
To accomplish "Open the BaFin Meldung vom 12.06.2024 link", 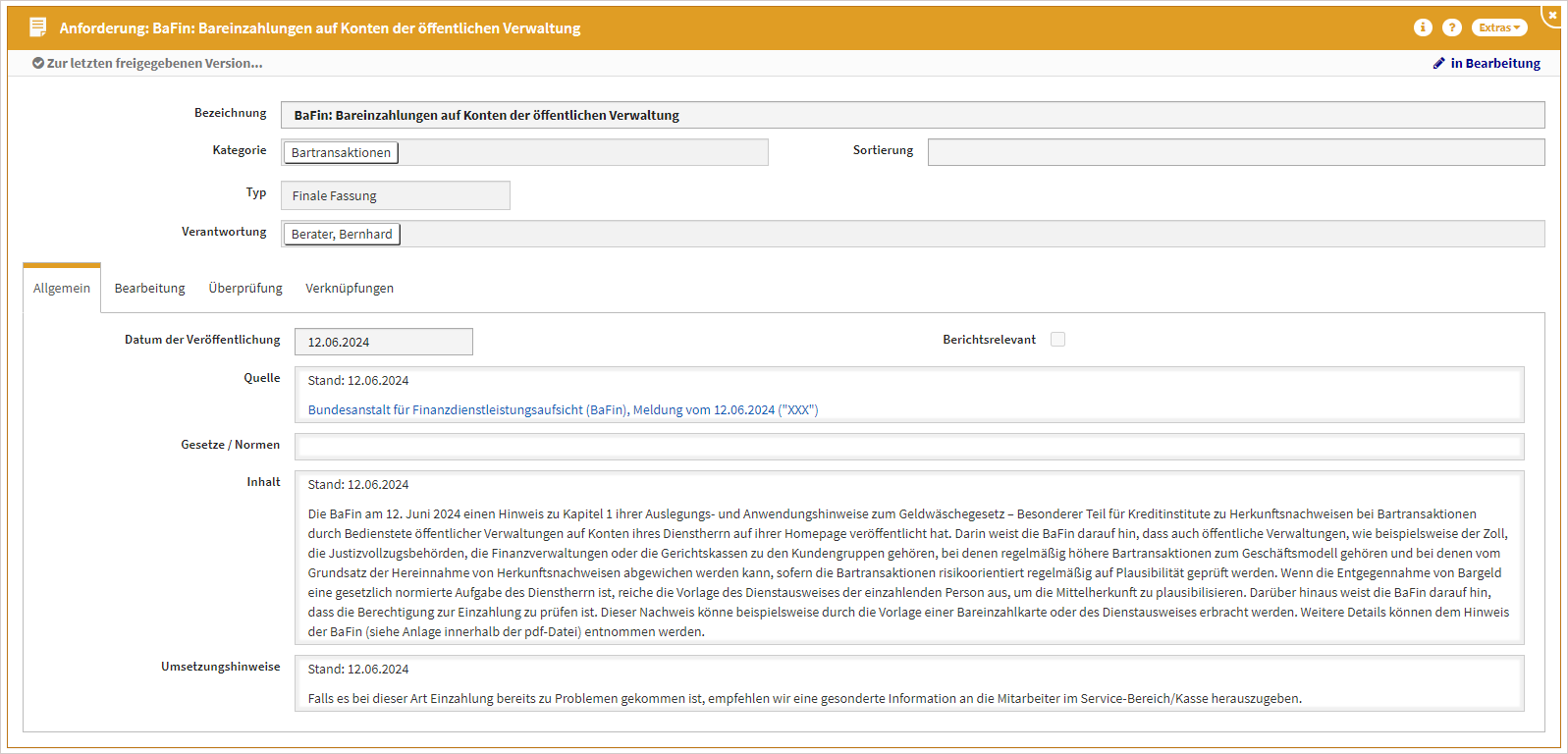I will point(563,409).
